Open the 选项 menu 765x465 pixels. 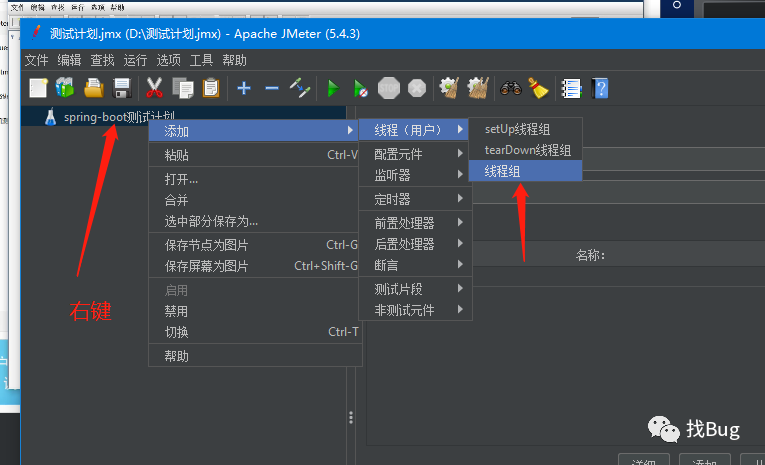click(168, 61)
